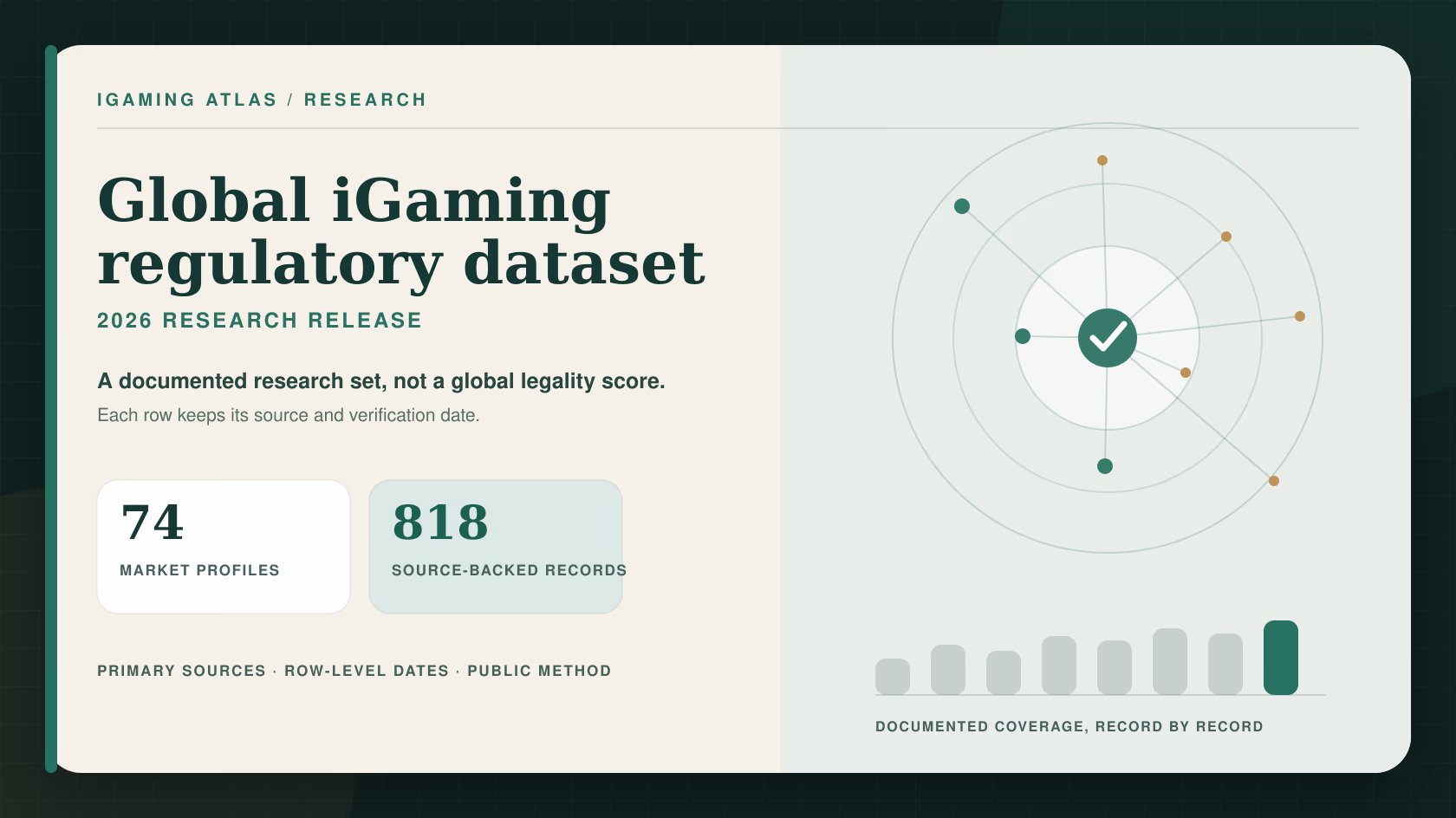Click the central green checkmark icon

pos(1108,338)
